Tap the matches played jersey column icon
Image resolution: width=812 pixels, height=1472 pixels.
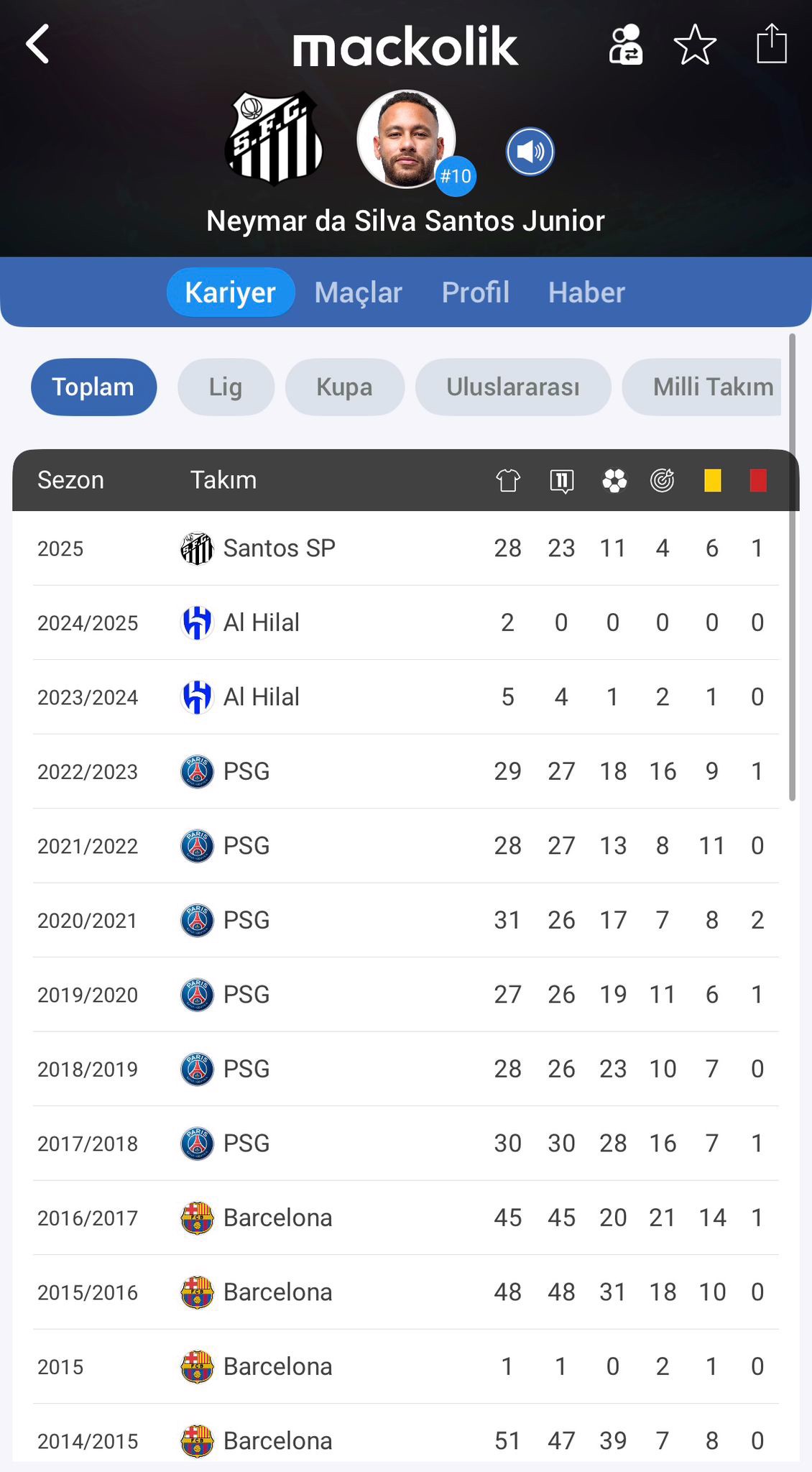click(508, 480)
